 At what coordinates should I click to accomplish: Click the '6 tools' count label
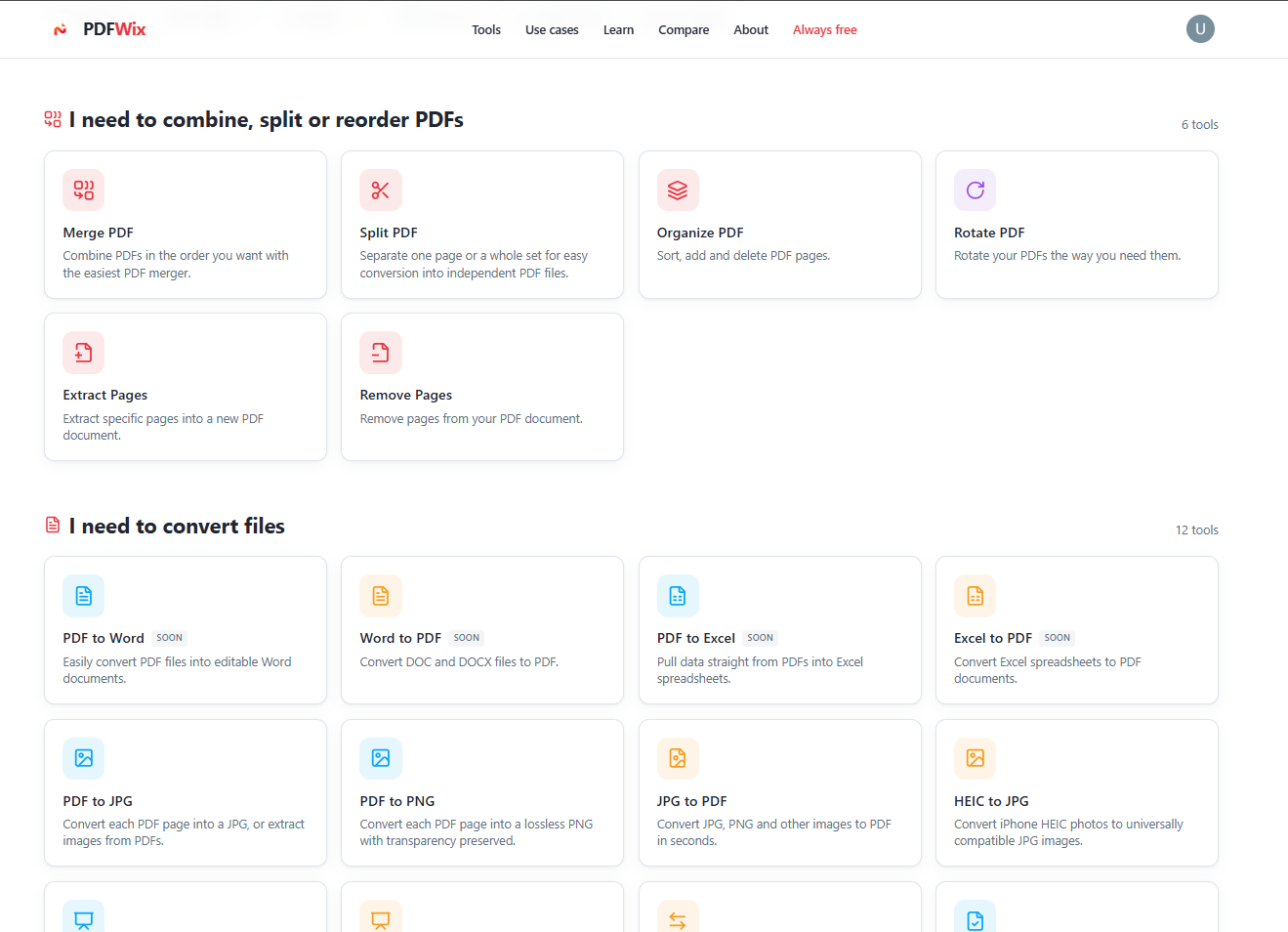[x=1200, y=125]
